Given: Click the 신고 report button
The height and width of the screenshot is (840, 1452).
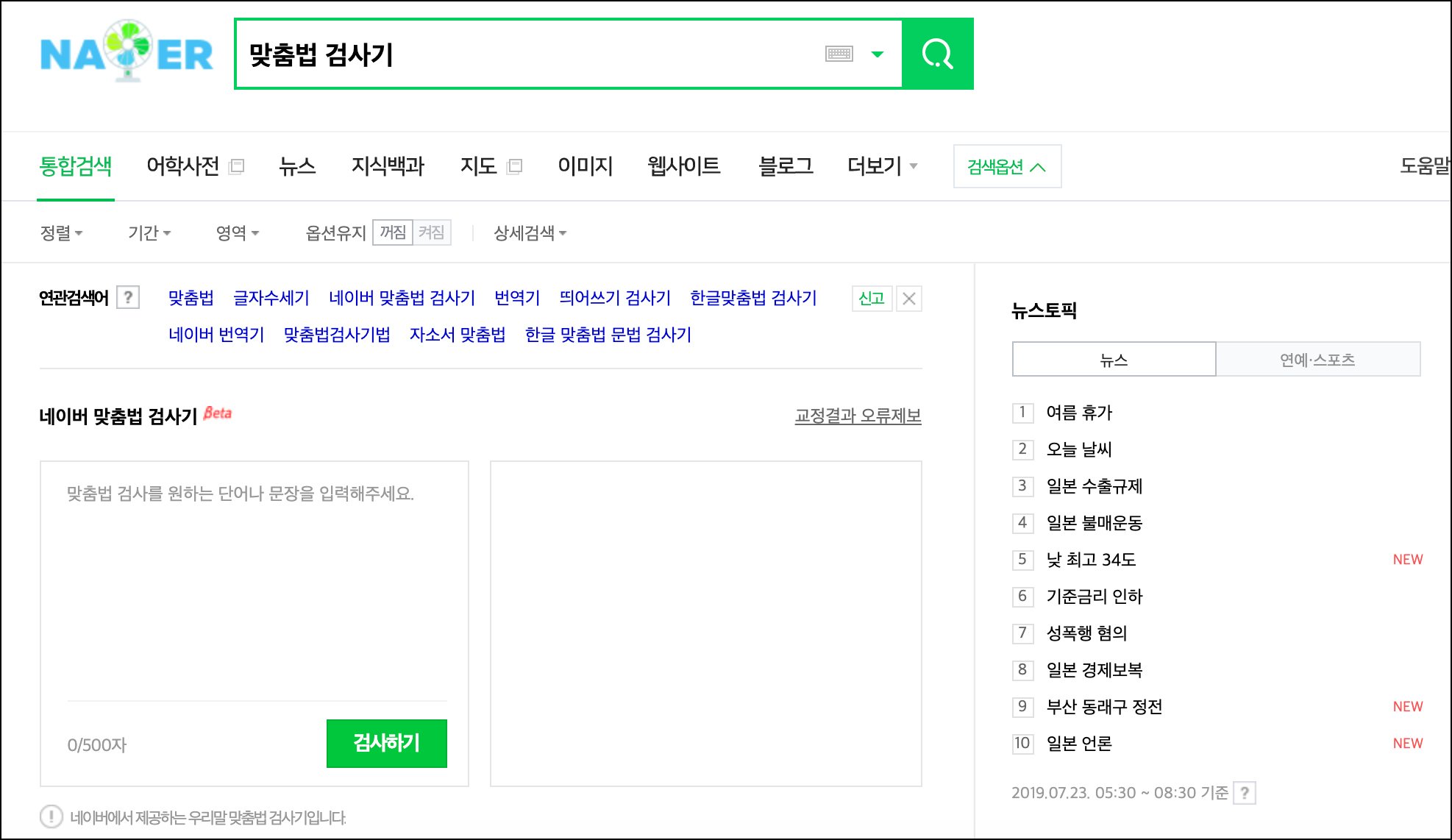Looking at the screenshot, I should [872, 299].
